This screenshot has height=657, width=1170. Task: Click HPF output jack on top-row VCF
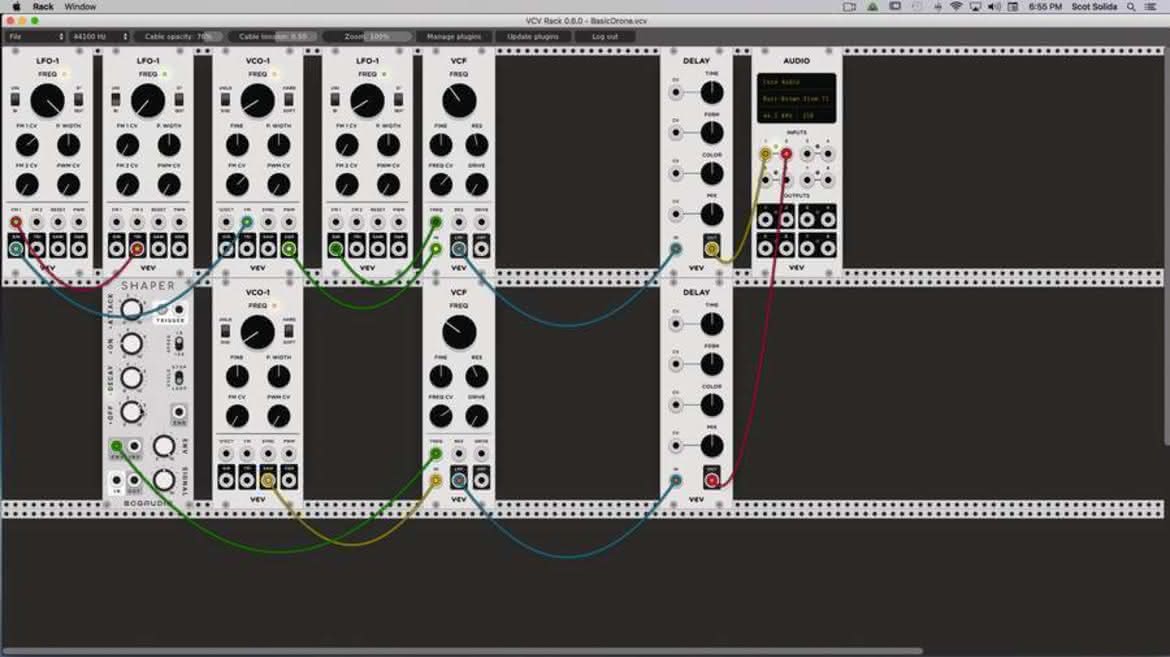coord(481,249)
